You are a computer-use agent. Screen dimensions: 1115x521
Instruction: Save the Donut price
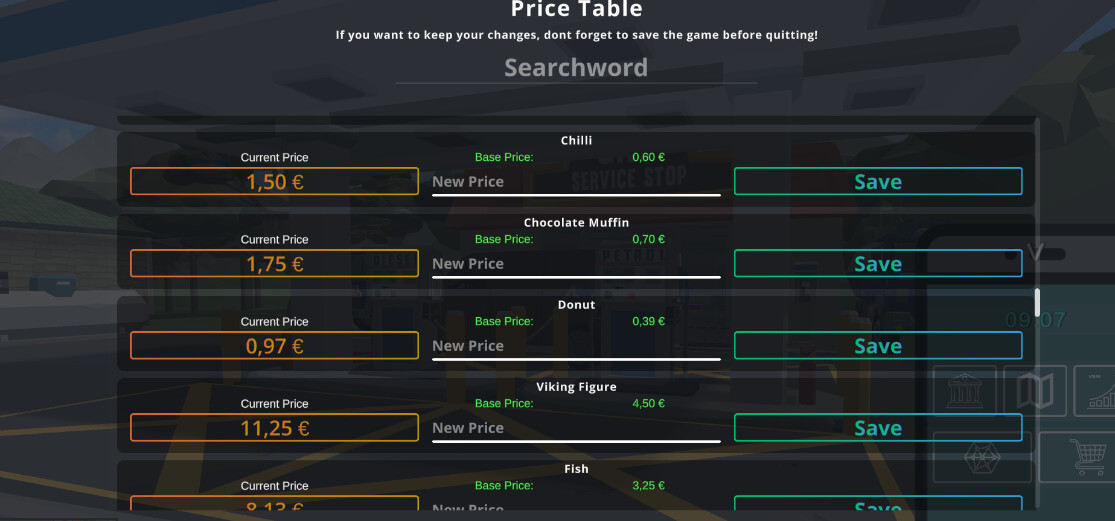point(877,346)
